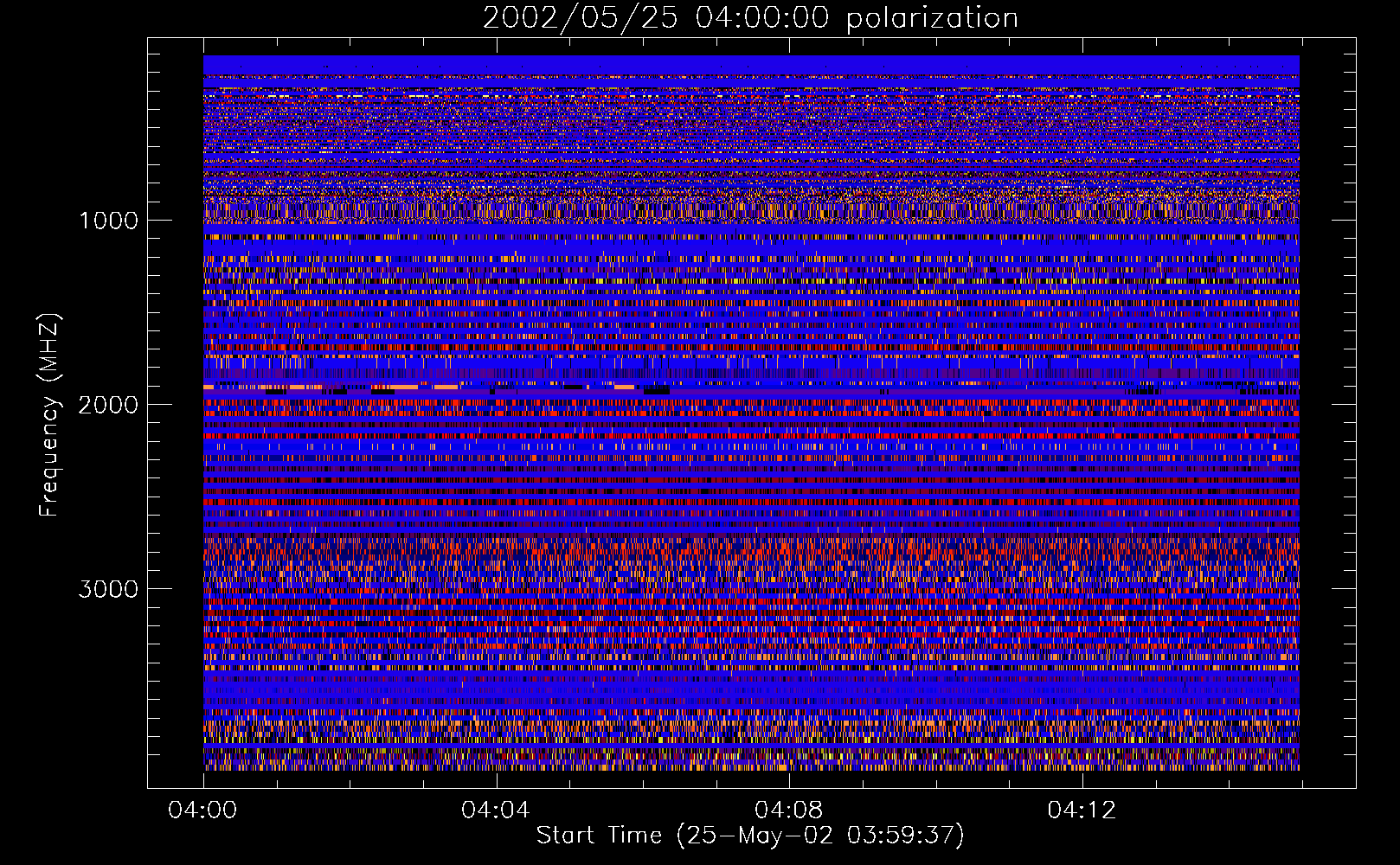Click the 'Frequency (MHZ)' axis label
Screen dimensions: 1400x865
pos(50,415)
